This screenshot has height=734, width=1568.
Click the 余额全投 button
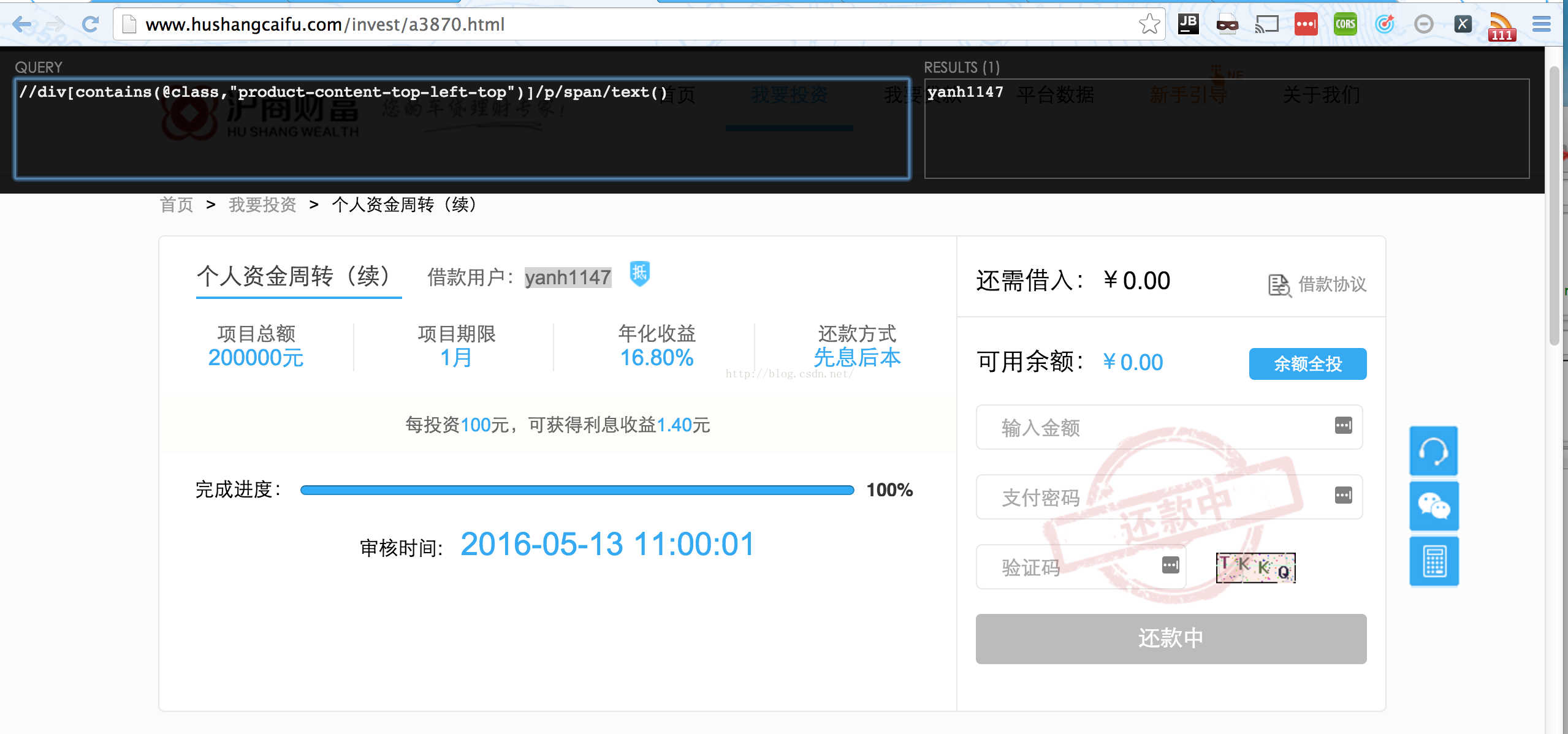[x=1307, y=364]
